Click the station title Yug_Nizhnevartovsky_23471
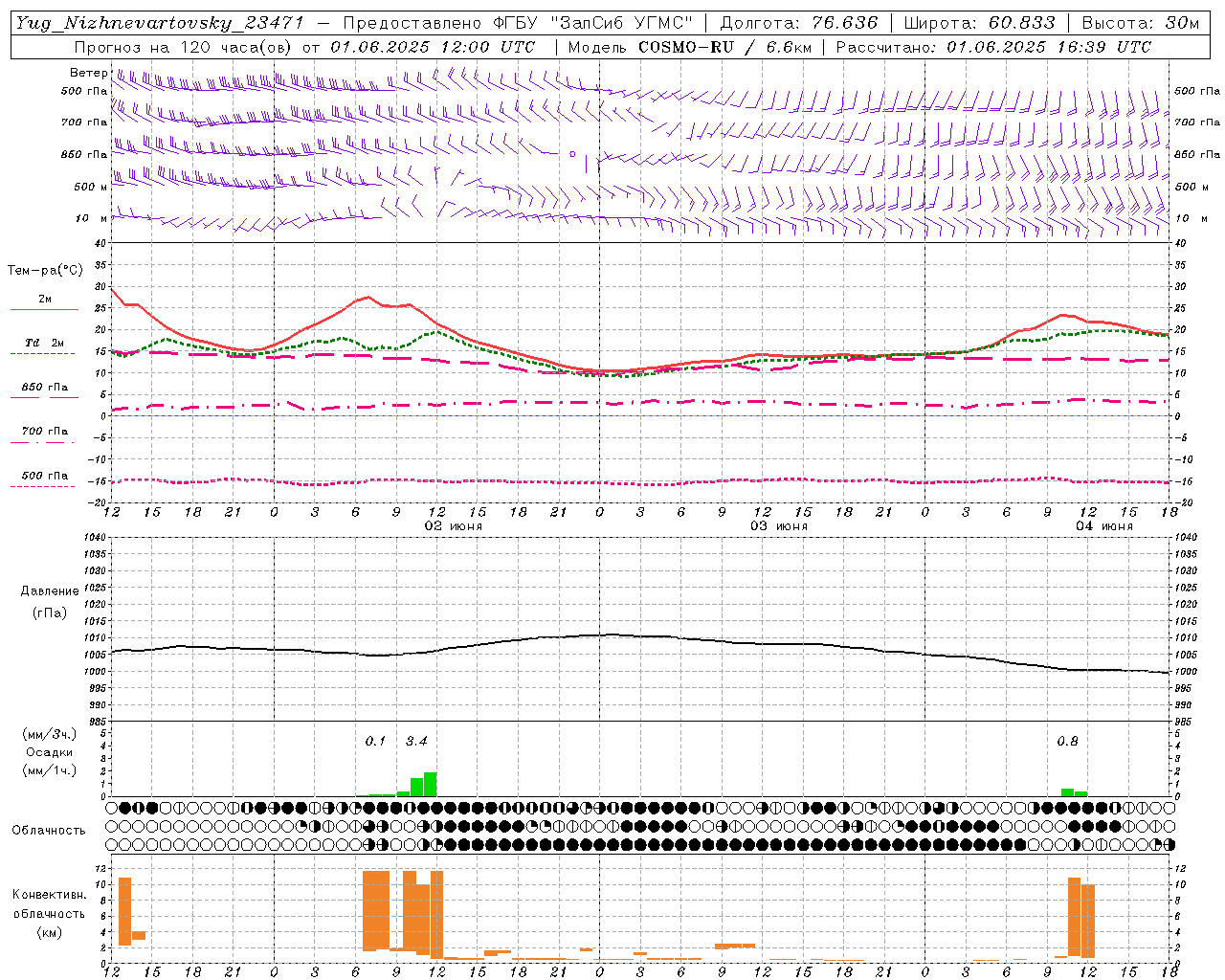 [x=160, y=23]
